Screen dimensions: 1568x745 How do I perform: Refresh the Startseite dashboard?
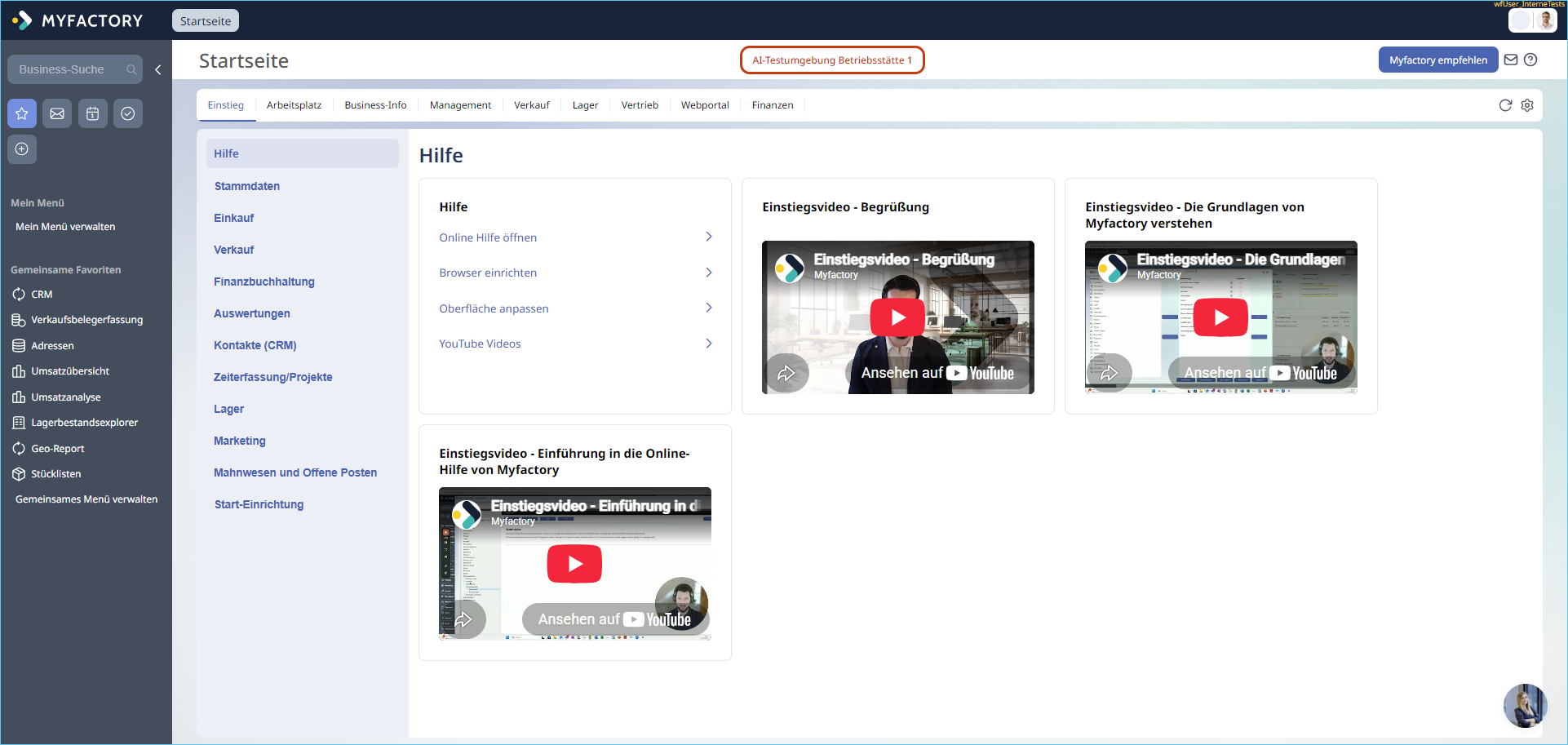[x=1505, y=105]
